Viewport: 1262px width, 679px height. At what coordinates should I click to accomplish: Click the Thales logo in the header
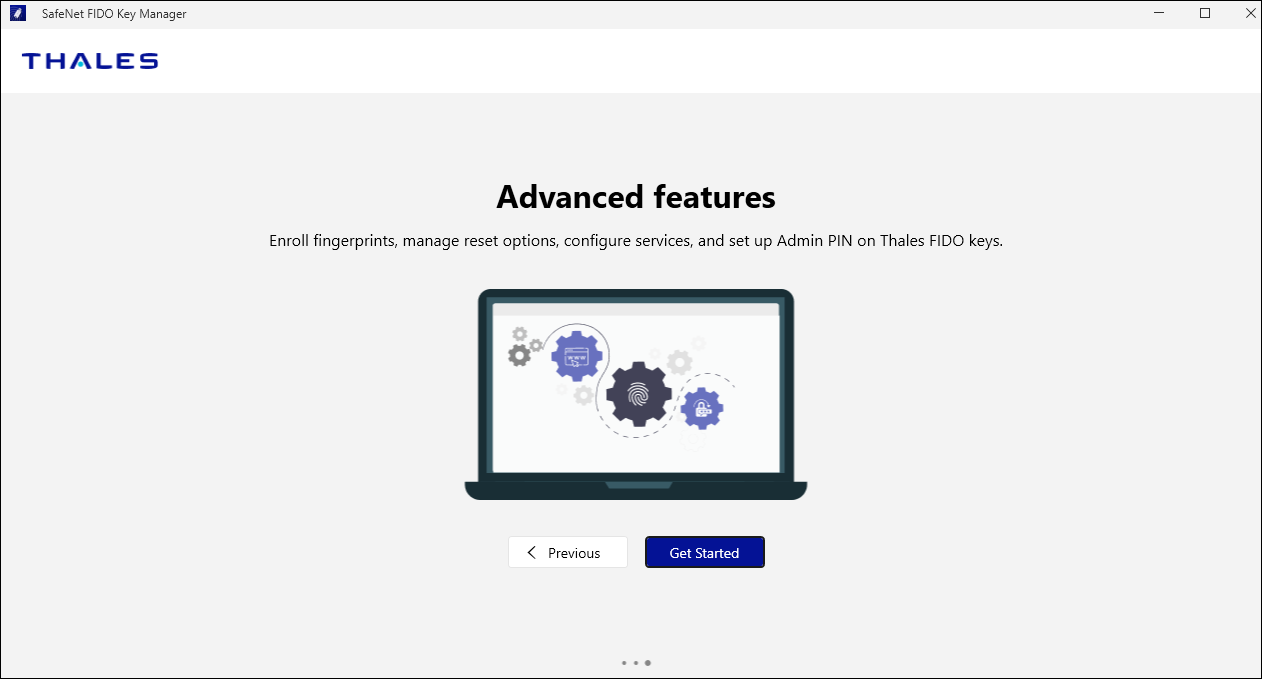(90, 61)
